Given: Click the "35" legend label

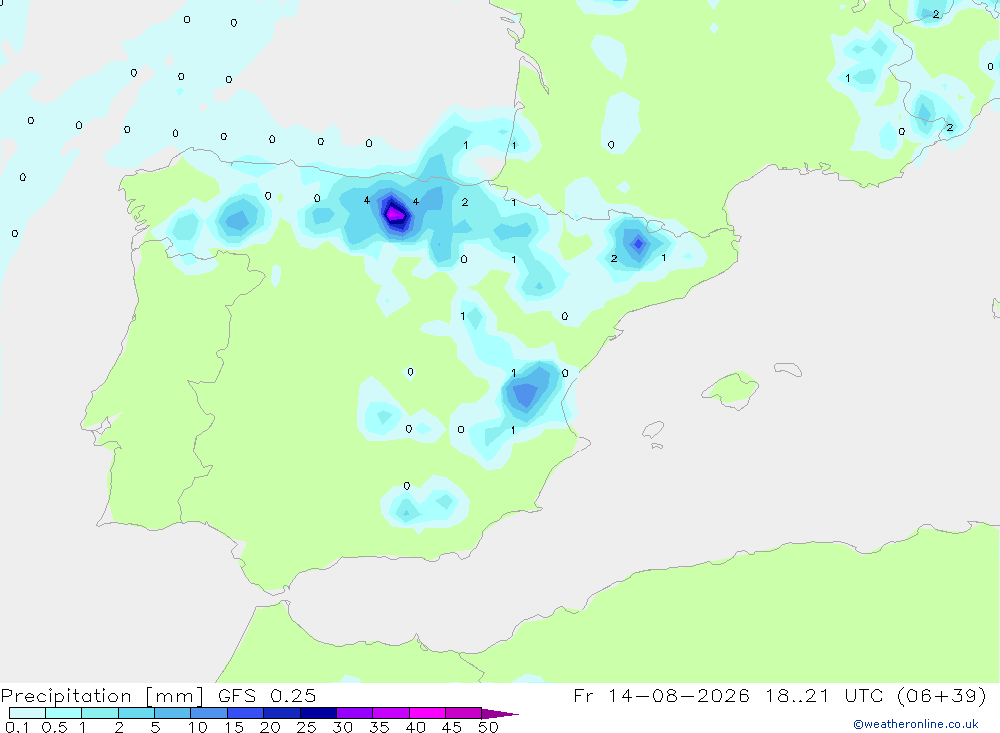Looking at the screenshot, I should 379,727.
